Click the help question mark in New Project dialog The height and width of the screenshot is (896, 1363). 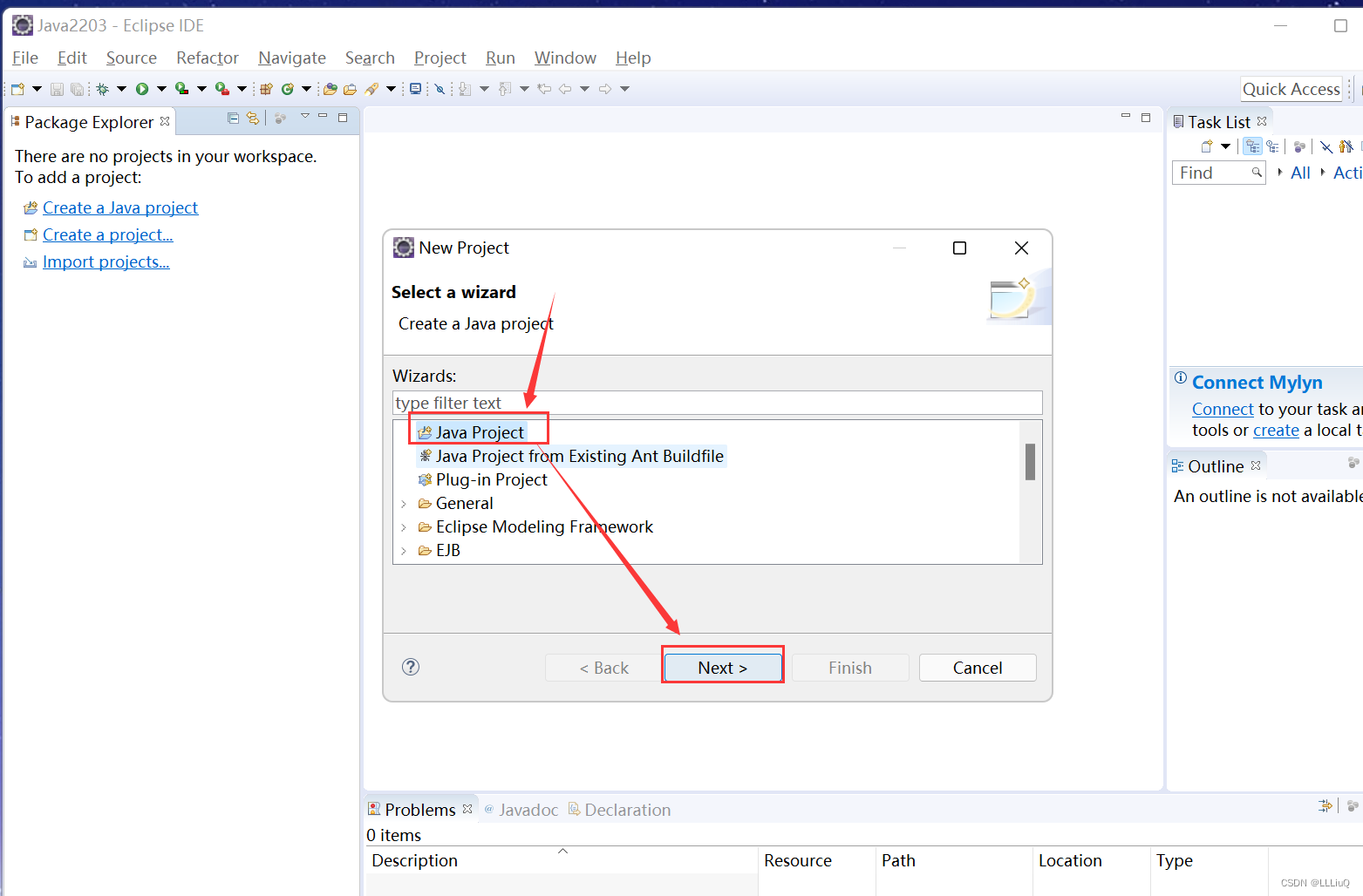(411, 667)
